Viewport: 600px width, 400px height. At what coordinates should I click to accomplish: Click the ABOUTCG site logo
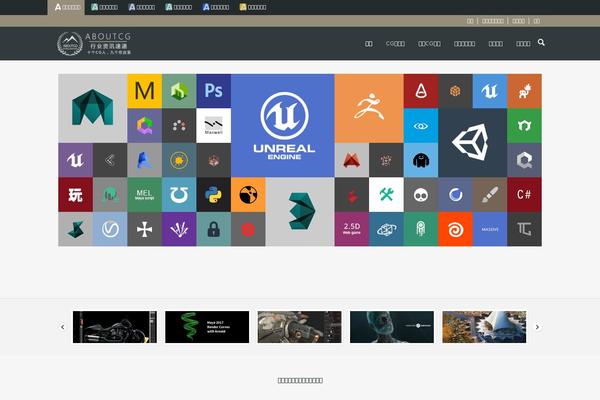click(x=94, y=43)
